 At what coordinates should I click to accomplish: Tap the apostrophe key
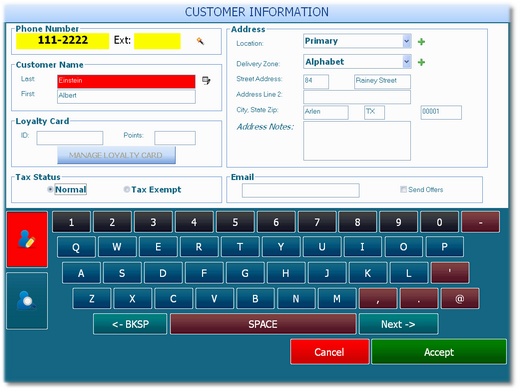pyautogui.click(x=450, y=273)
